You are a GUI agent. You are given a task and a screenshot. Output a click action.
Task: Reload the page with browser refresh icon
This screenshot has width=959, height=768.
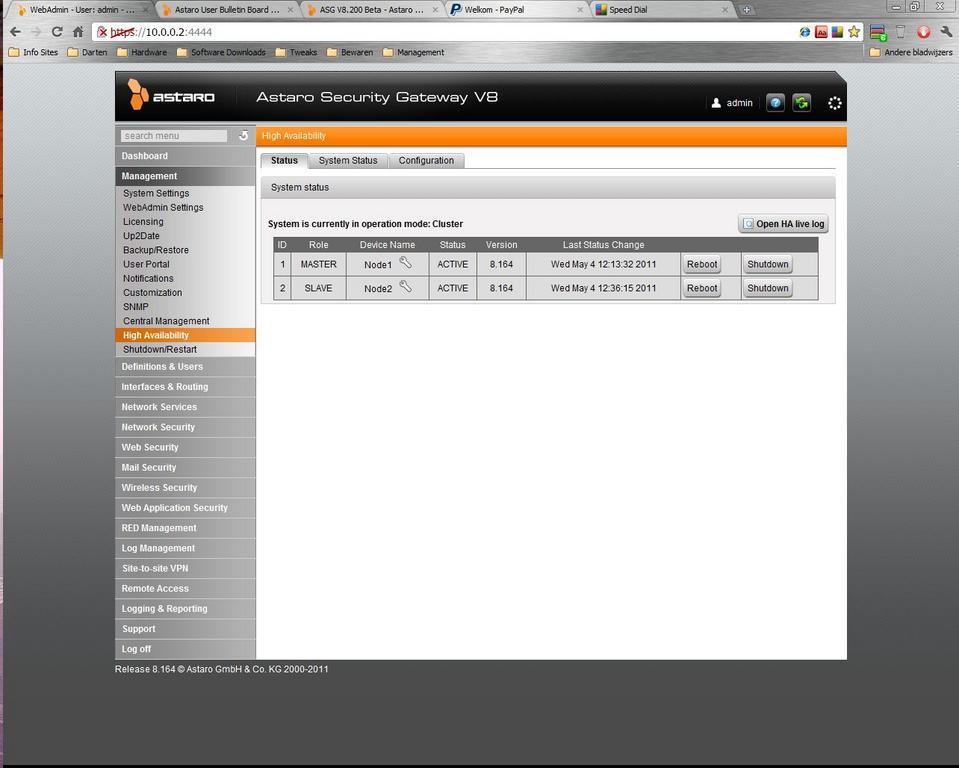click(x=57, y=32)
